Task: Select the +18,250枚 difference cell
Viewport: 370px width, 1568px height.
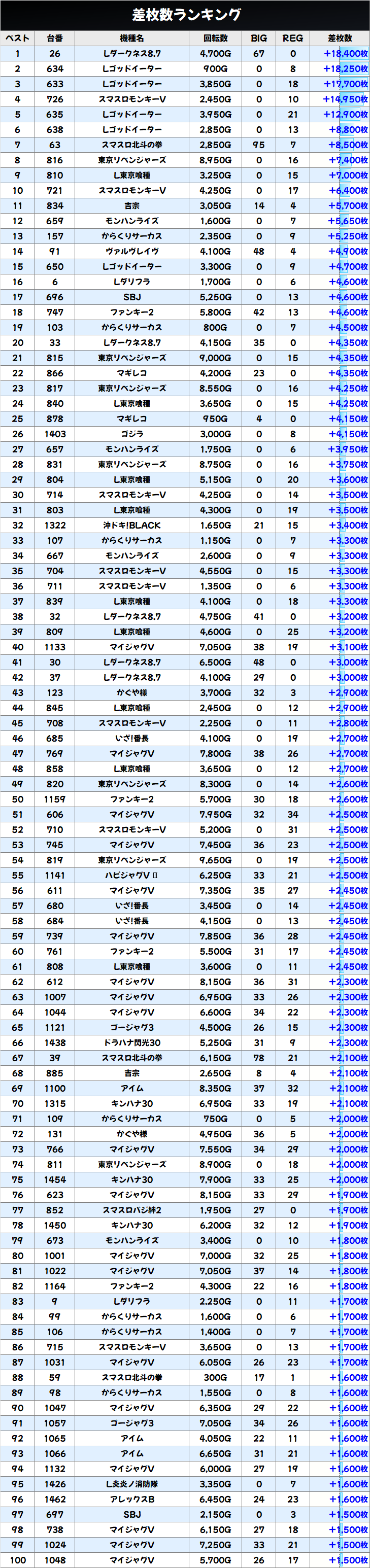Action: click(x=340, y=69)
